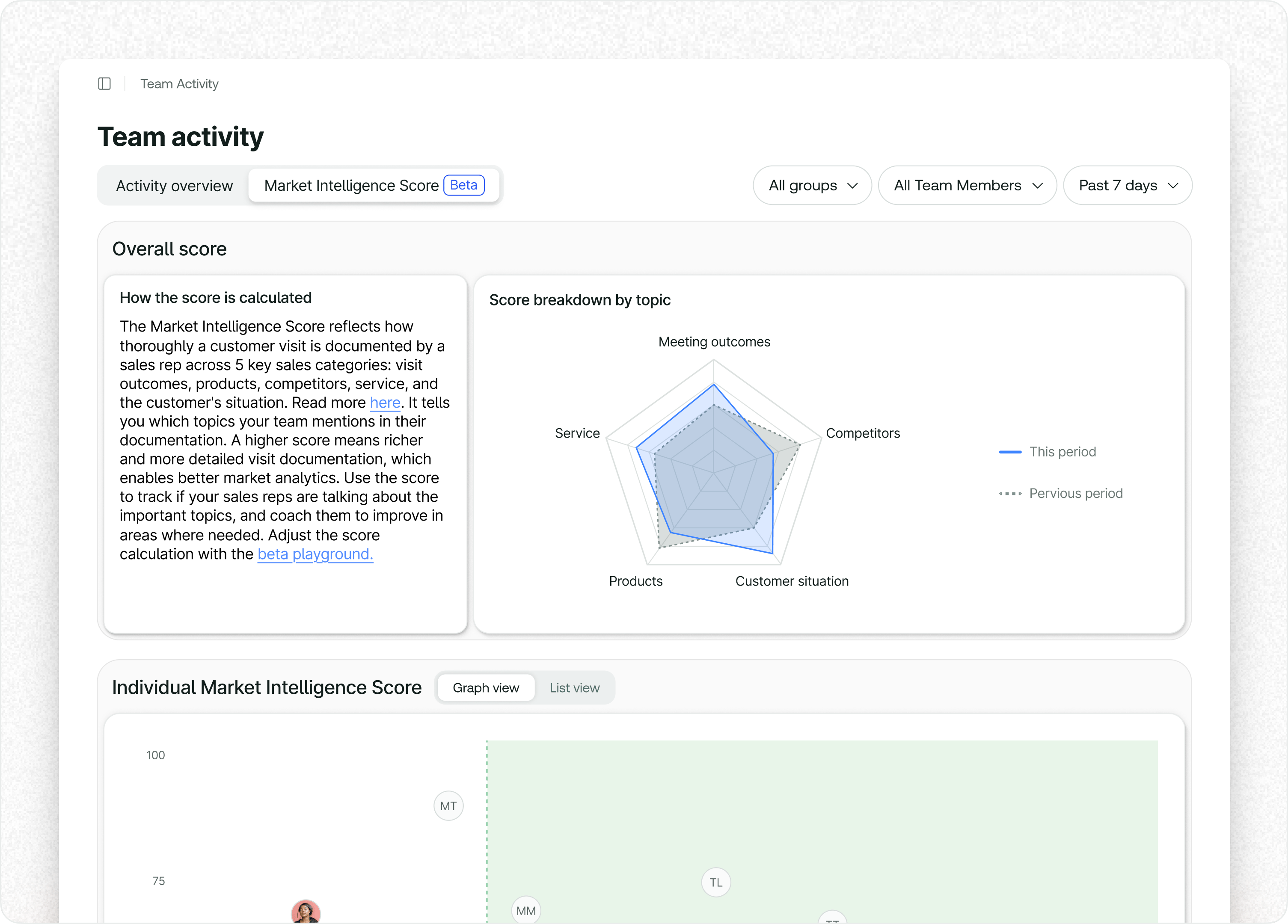
Task: Open the All groups dropdown
Action: click(812, 185)
